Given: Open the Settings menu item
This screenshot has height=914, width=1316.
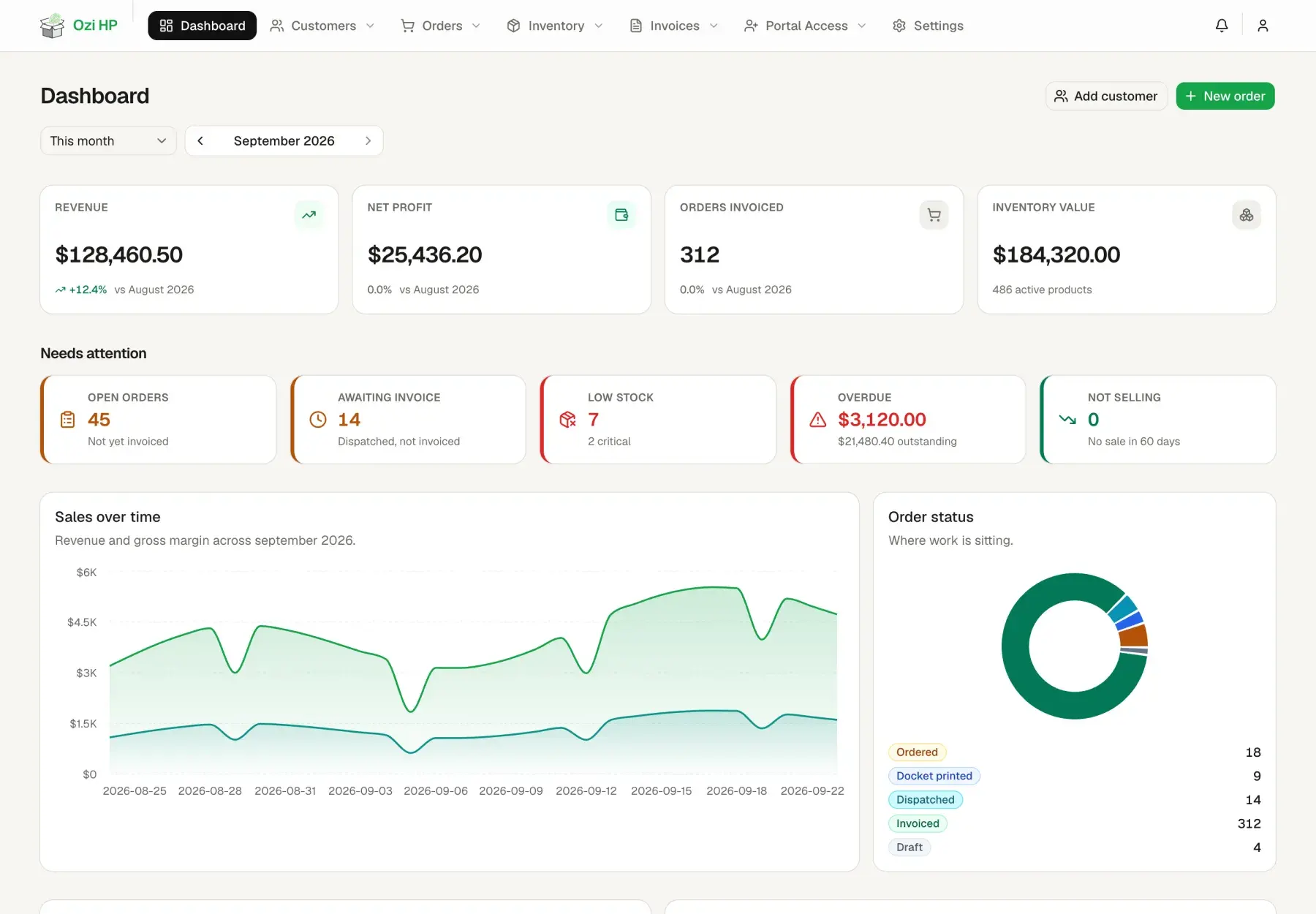Looking at the screenshot, I should point(928,26).
